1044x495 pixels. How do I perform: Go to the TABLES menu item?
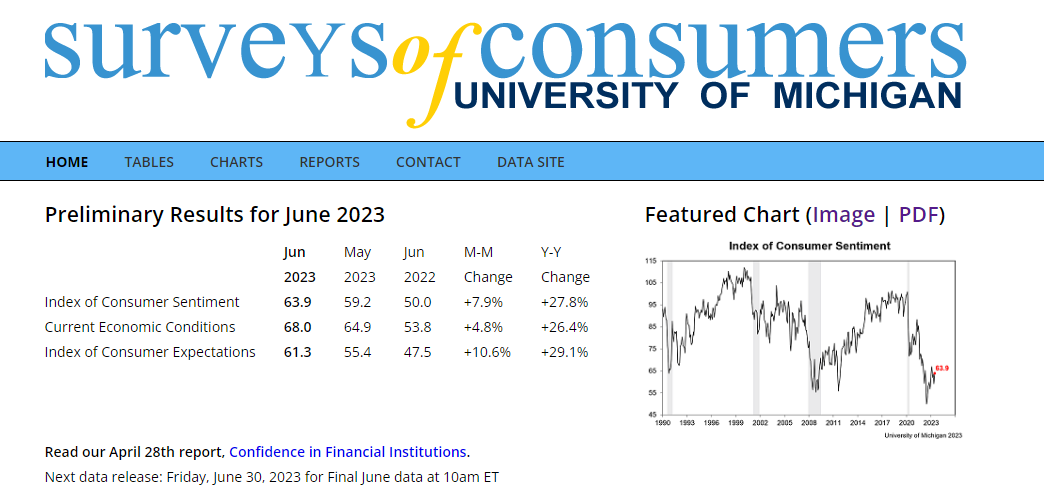click(149, 162)
